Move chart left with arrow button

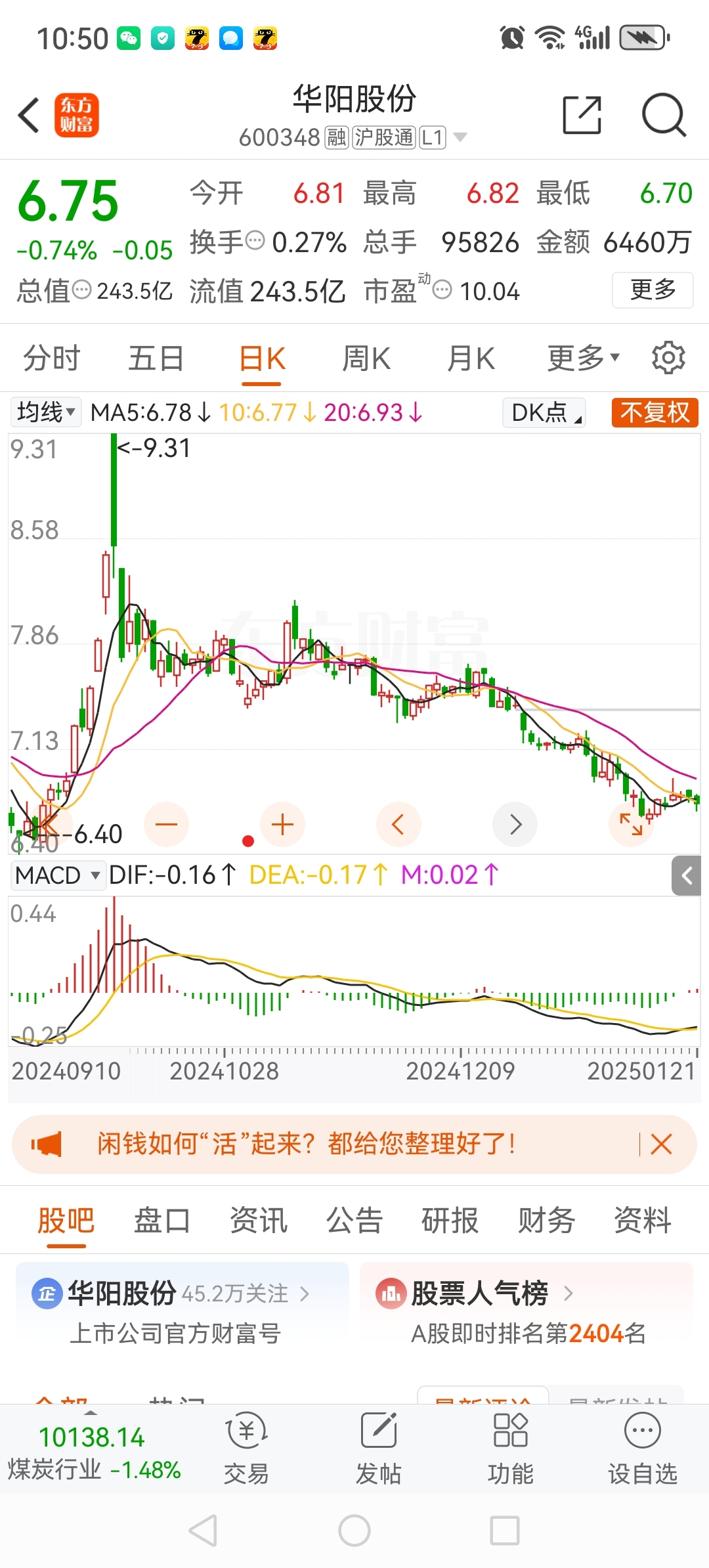[398, 824]
